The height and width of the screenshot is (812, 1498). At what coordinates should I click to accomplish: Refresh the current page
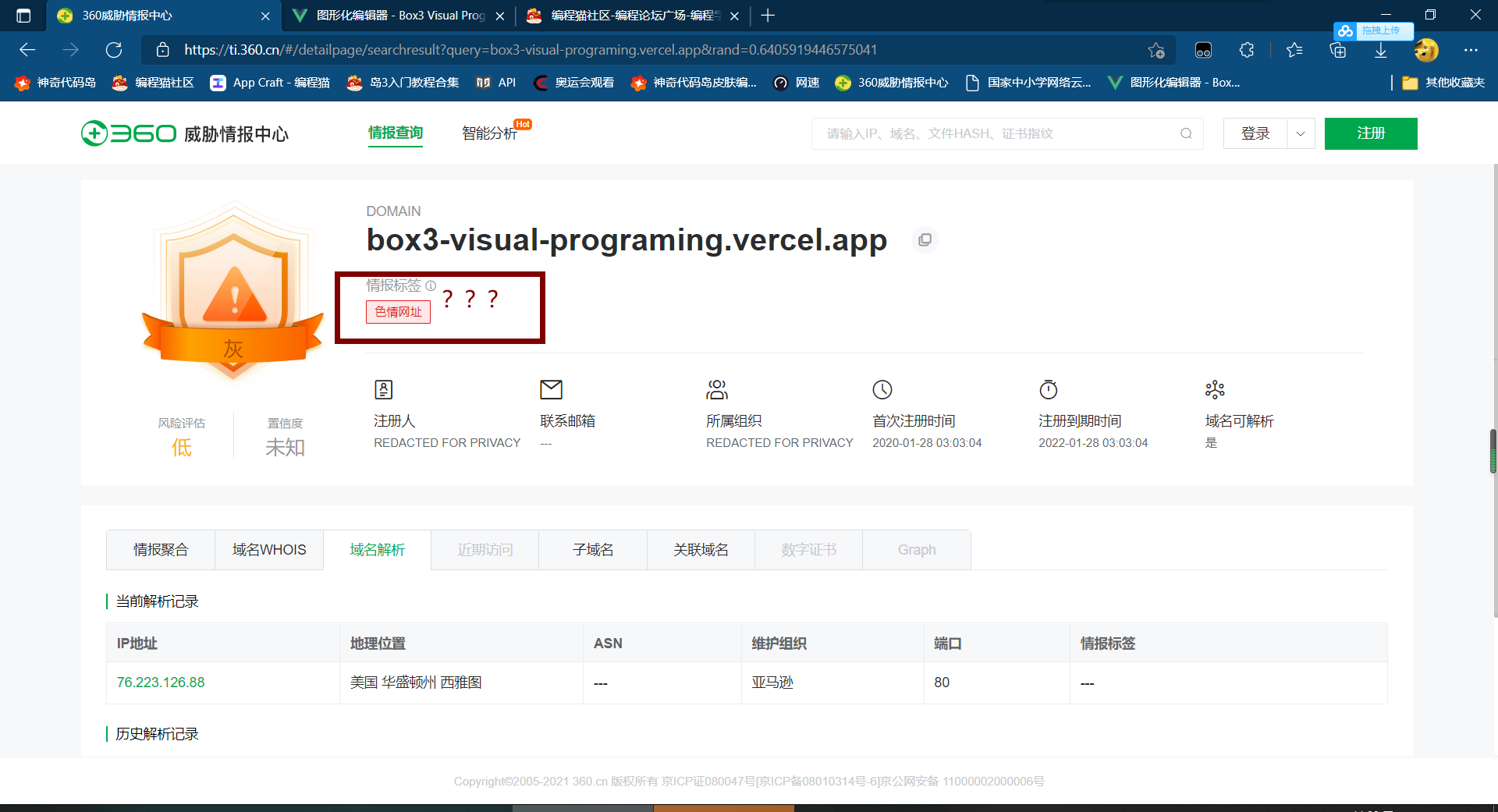(114, 50)
